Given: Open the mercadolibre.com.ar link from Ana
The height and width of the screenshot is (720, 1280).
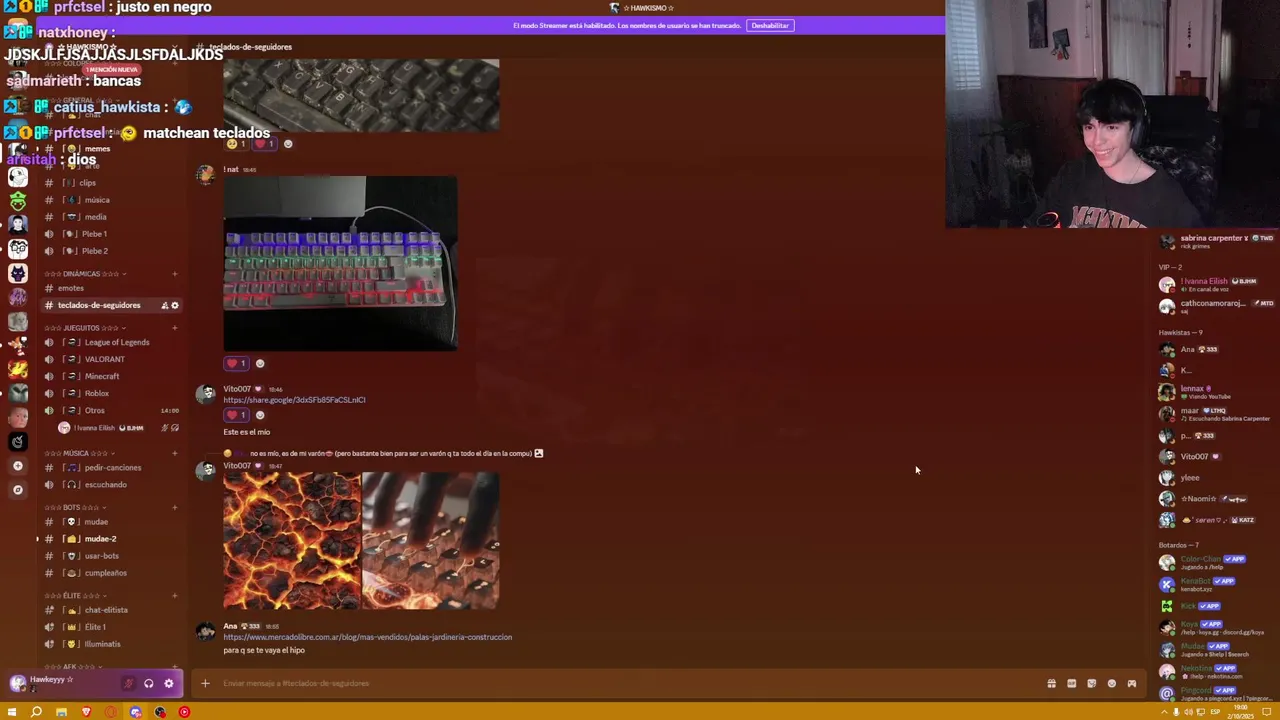Looking at the screenshot, I should coord(367,637).
